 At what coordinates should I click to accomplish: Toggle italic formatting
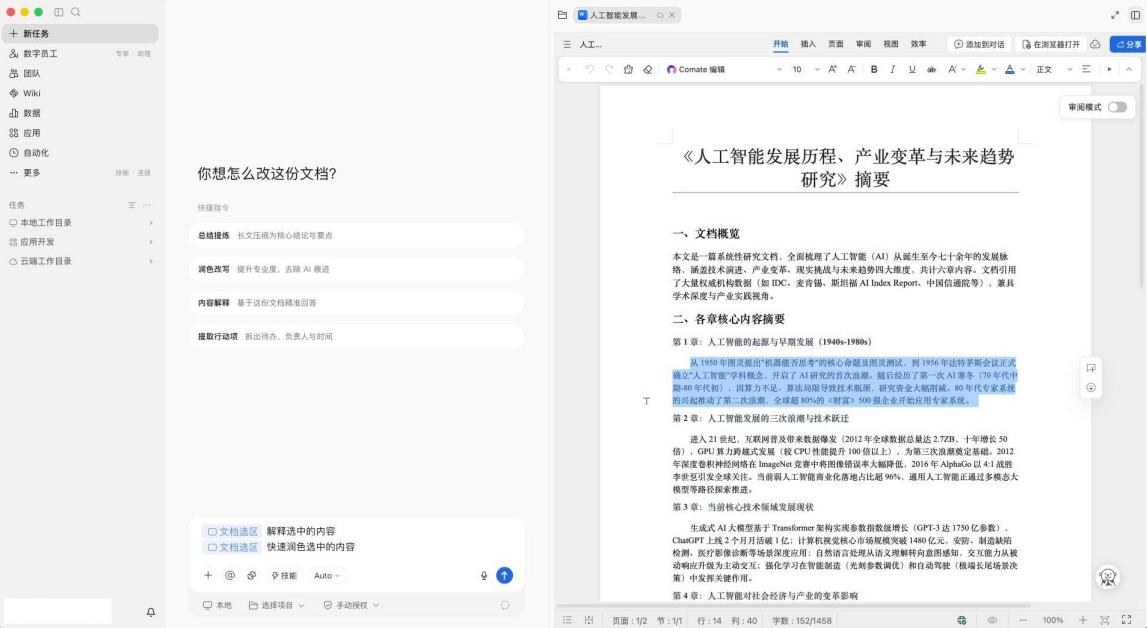coord(892,69)
